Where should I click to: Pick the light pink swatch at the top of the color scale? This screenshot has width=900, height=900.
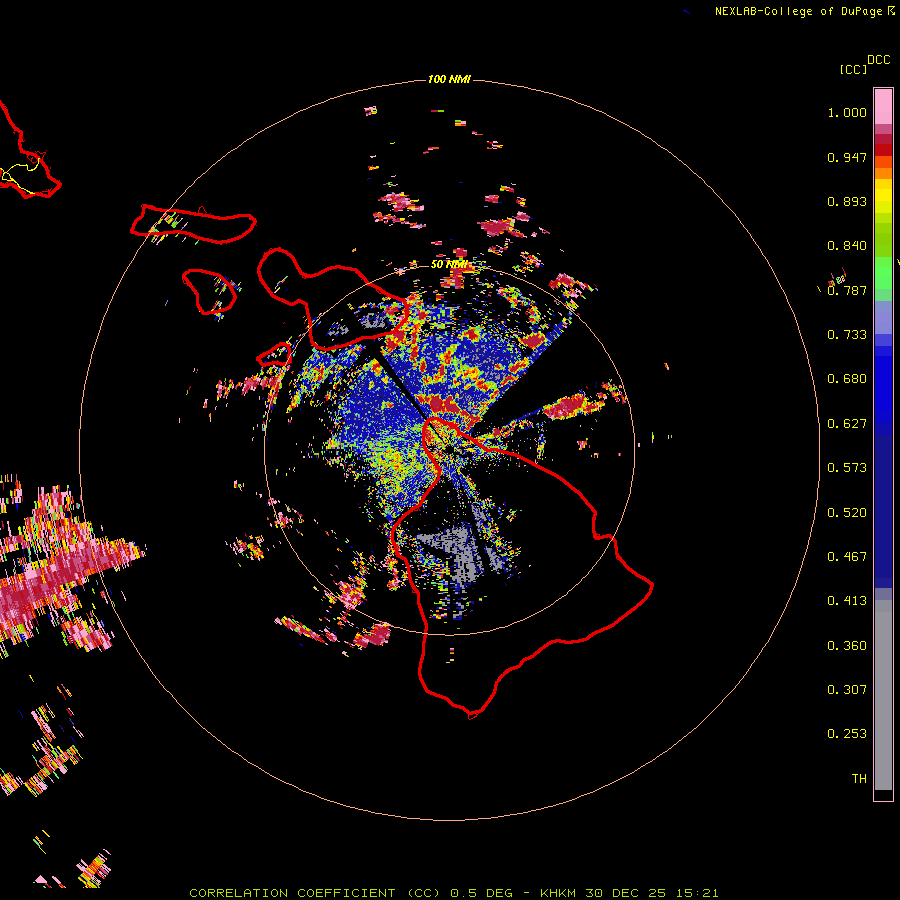[x=883, y=106]
